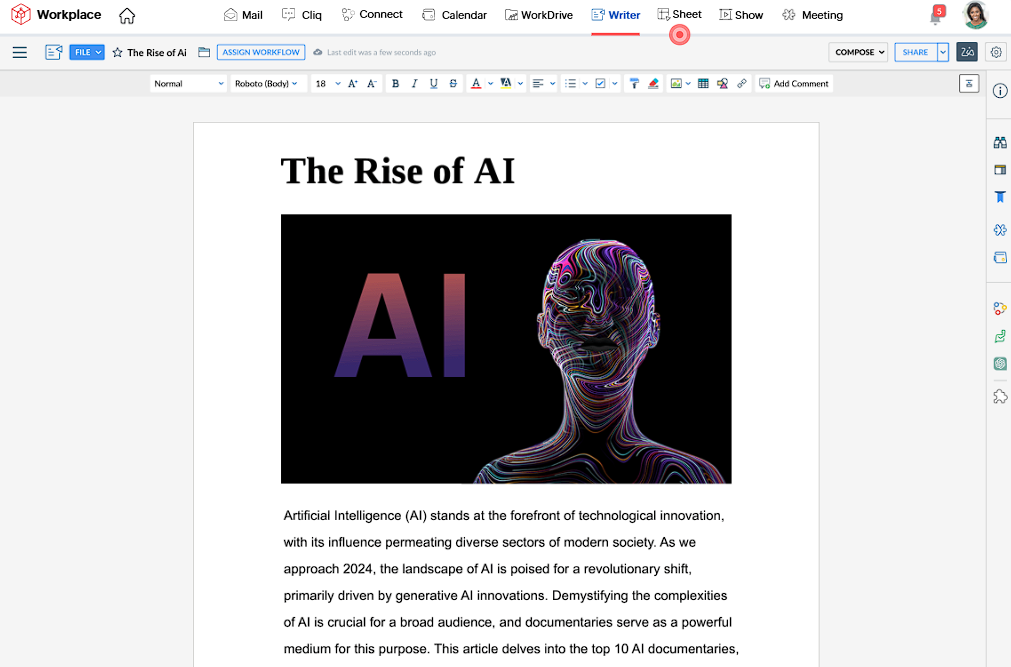
Task: Click the Workplace home icon
Action: (127, 16)
